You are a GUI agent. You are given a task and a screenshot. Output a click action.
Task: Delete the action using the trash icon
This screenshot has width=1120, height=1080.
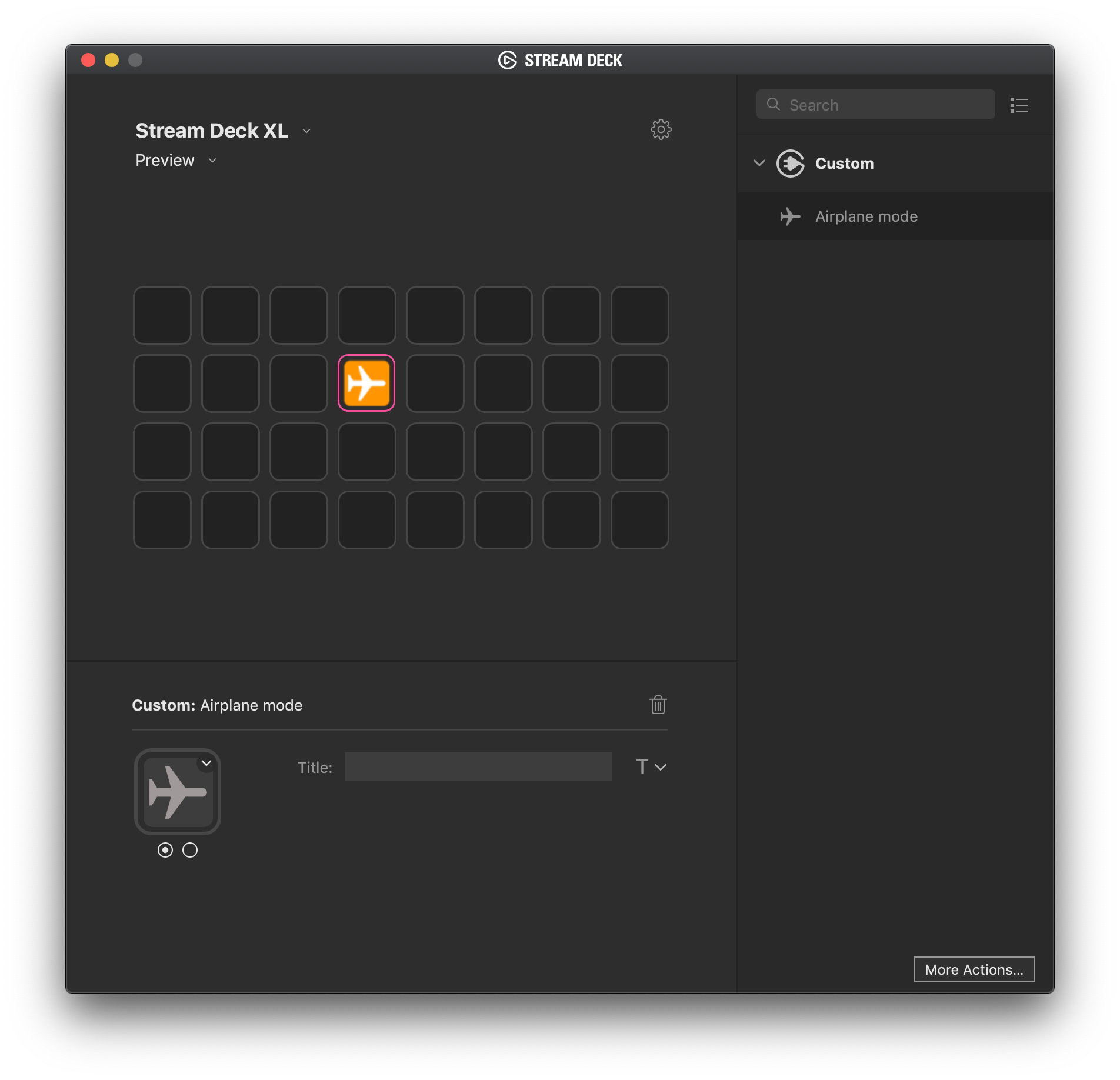tap(658, 704)
